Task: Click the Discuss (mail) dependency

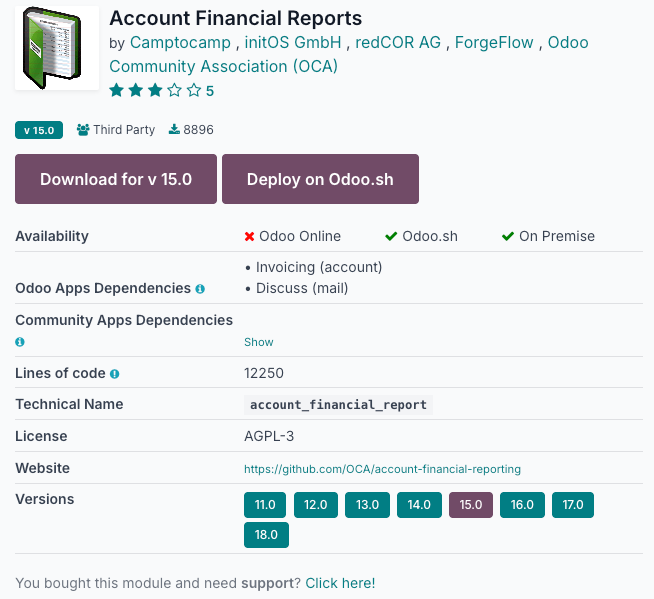Action: [302, 288]
